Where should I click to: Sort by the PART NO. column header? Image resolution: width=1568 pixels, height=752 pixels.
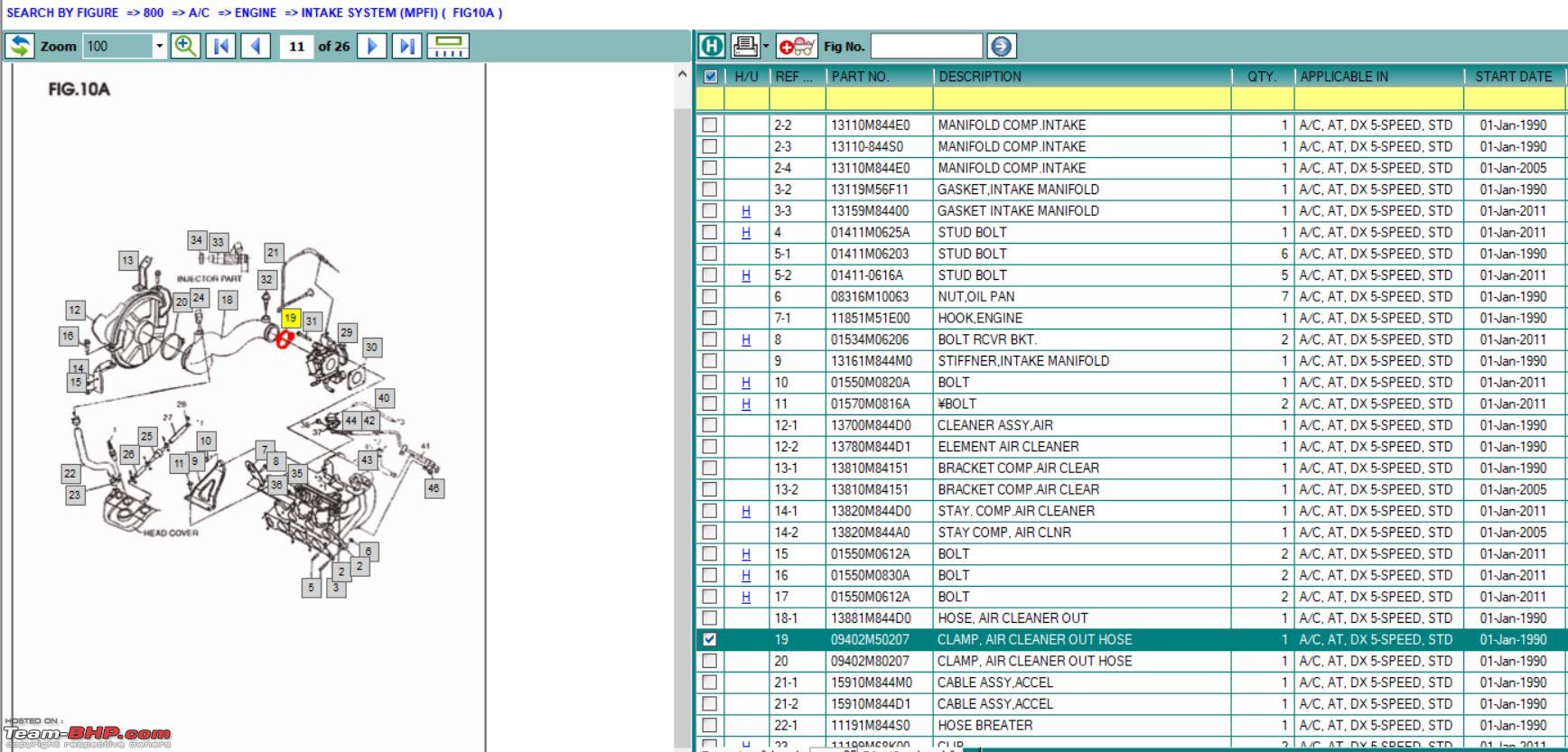[x=879, y=77]
